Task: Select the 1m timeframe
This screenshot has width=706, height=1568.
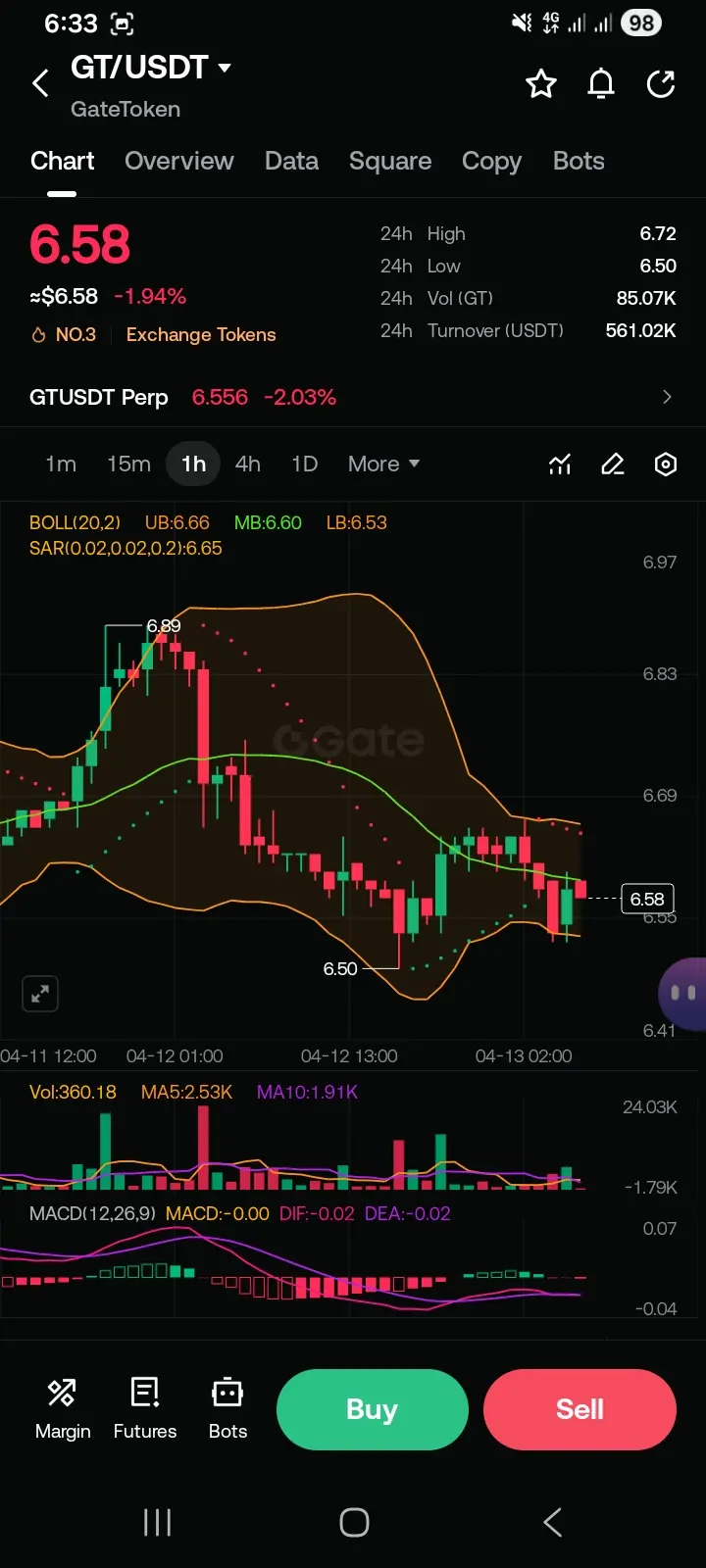Action: (x=61, y=464)
